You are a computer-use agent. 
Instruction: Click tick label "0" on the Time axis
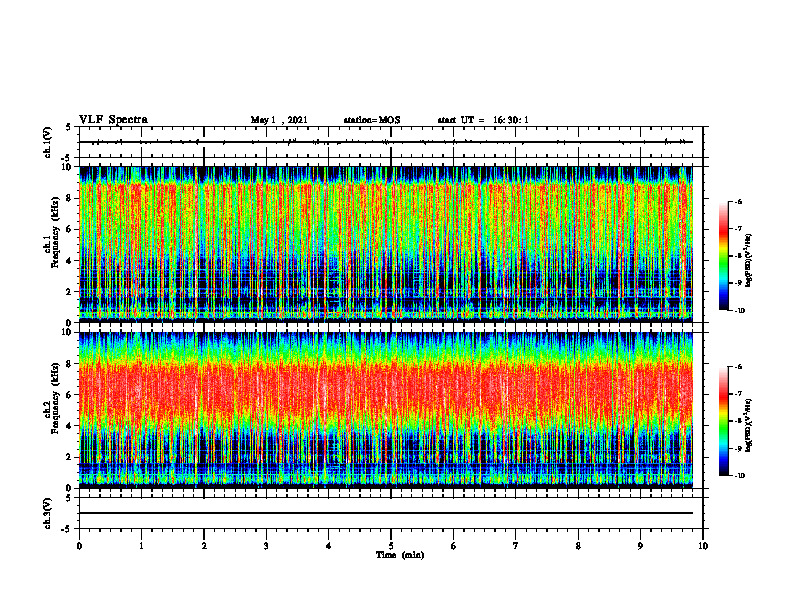(x=79, y=546)
